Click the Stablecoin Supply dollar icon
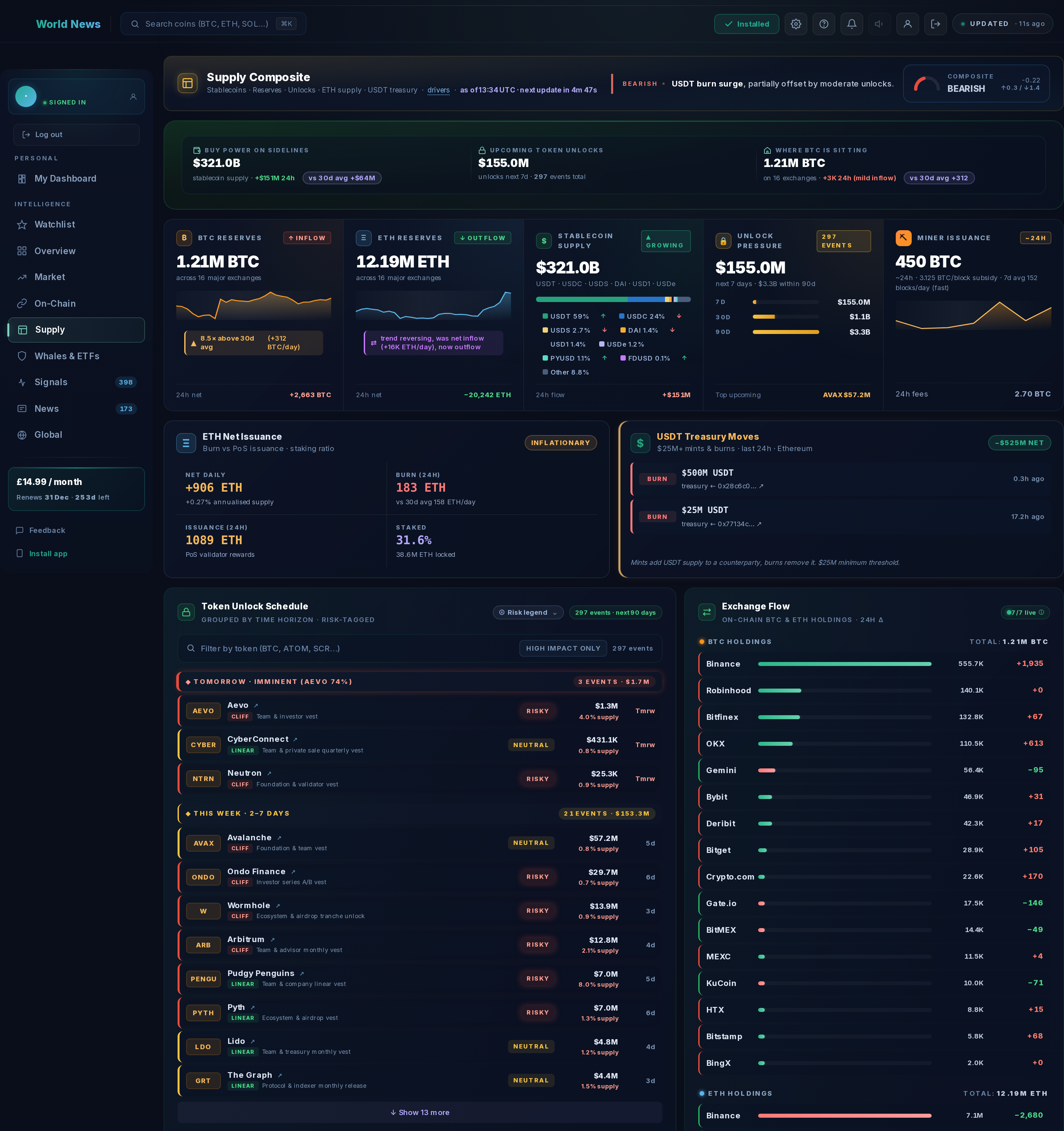The height and width of the screenshot is (1131, 1064). point(544,241)
